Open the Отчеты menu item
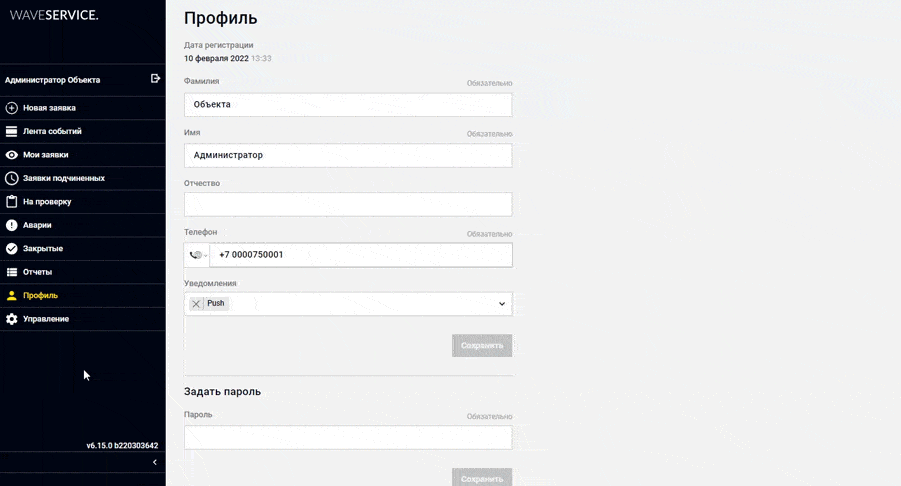Image resolution: width=901 pixels, height=486 pixels. (38, 272)
